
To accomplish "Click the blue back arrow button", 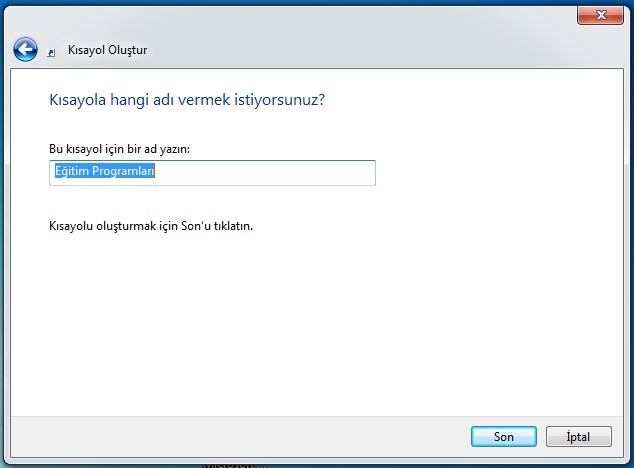I will (x=25, y=49).
